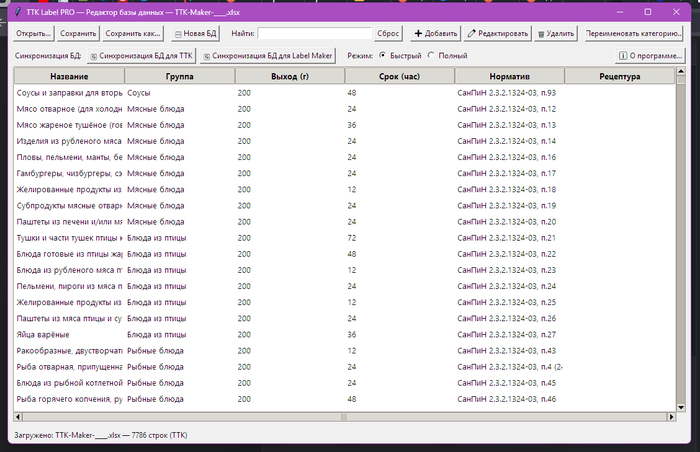The height and width of the screenshot is (452, 700).
Task: Click the СанПиН п.46 norm cell
Action: 507,399
